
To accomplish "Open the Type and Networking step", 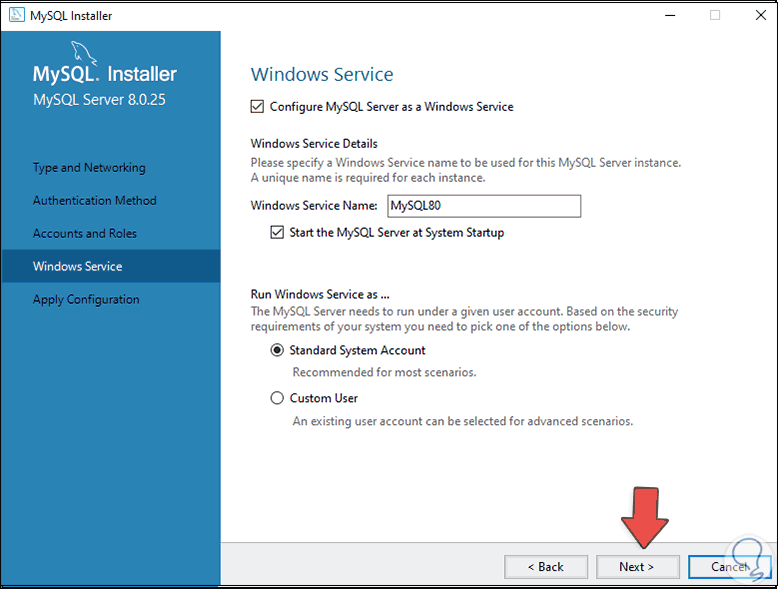I will [89, 168].
